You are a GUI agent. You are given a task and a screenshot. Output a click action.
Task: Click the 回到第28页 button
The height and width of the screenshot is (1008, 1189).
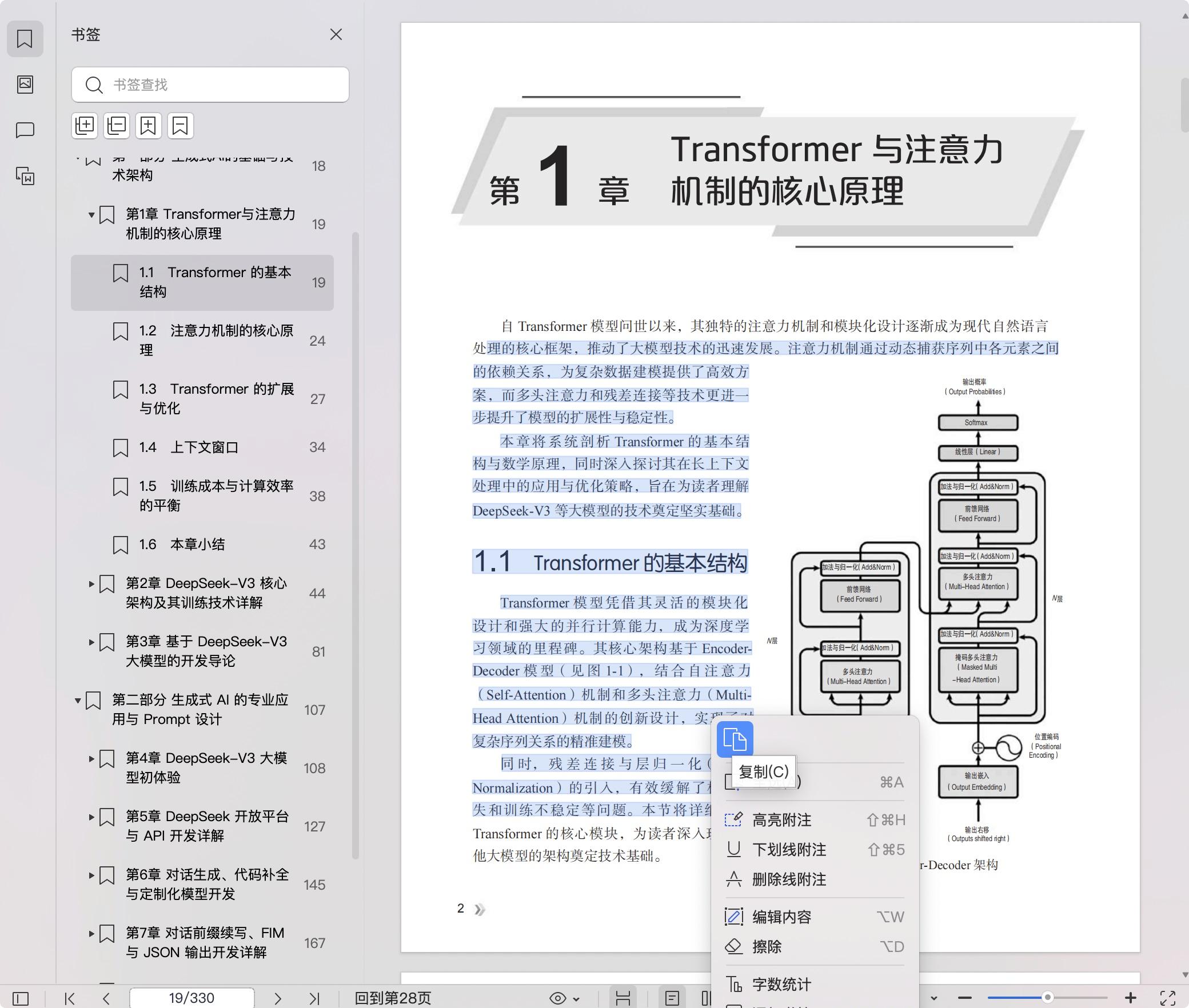[393, 998]
